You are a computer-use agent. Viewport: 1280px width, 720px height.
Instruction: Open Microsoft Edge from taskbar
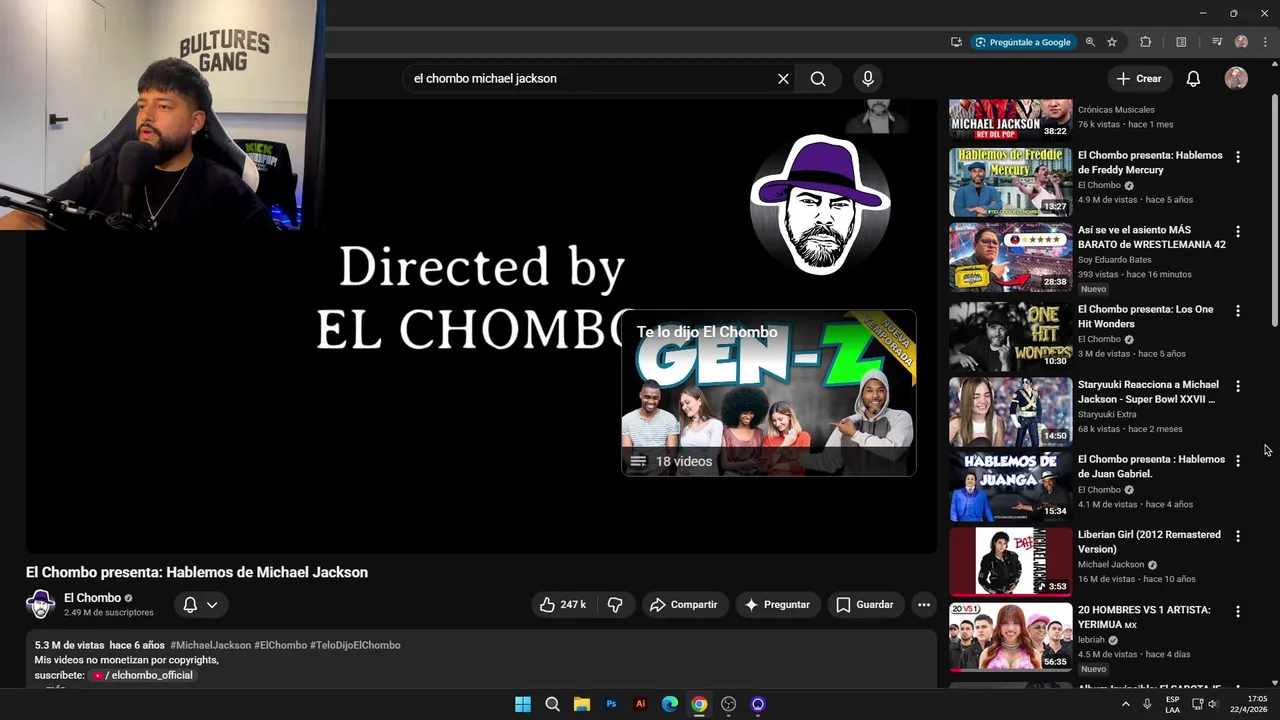(670, 704)
